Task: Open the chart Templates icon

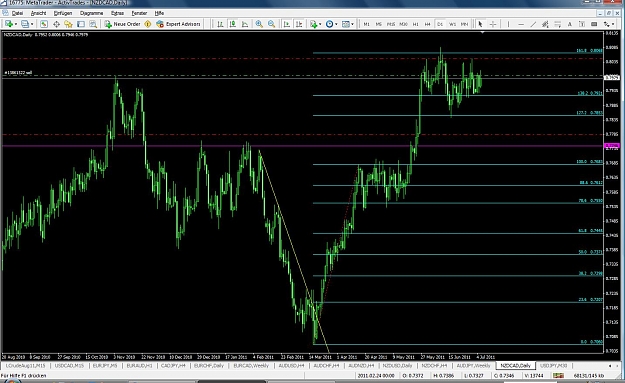Action: (346, 24)
